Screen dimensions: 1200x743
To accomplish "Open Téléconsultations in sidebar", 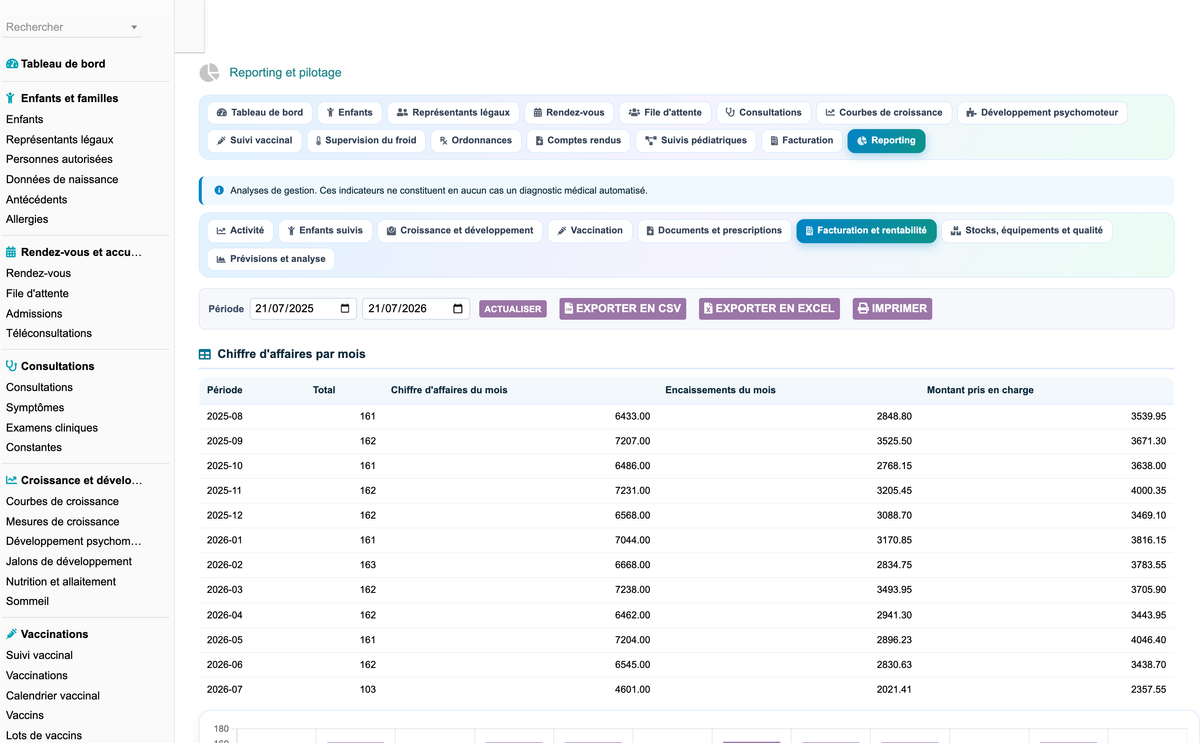I will tap(49, 333).
